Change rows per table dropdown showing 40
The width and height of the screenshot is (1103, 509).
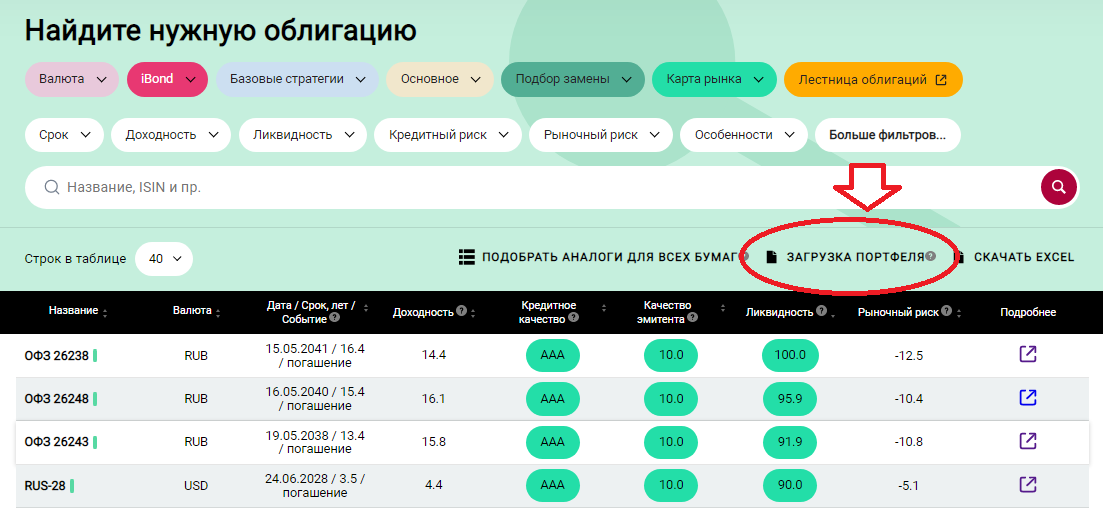point(164,258)
